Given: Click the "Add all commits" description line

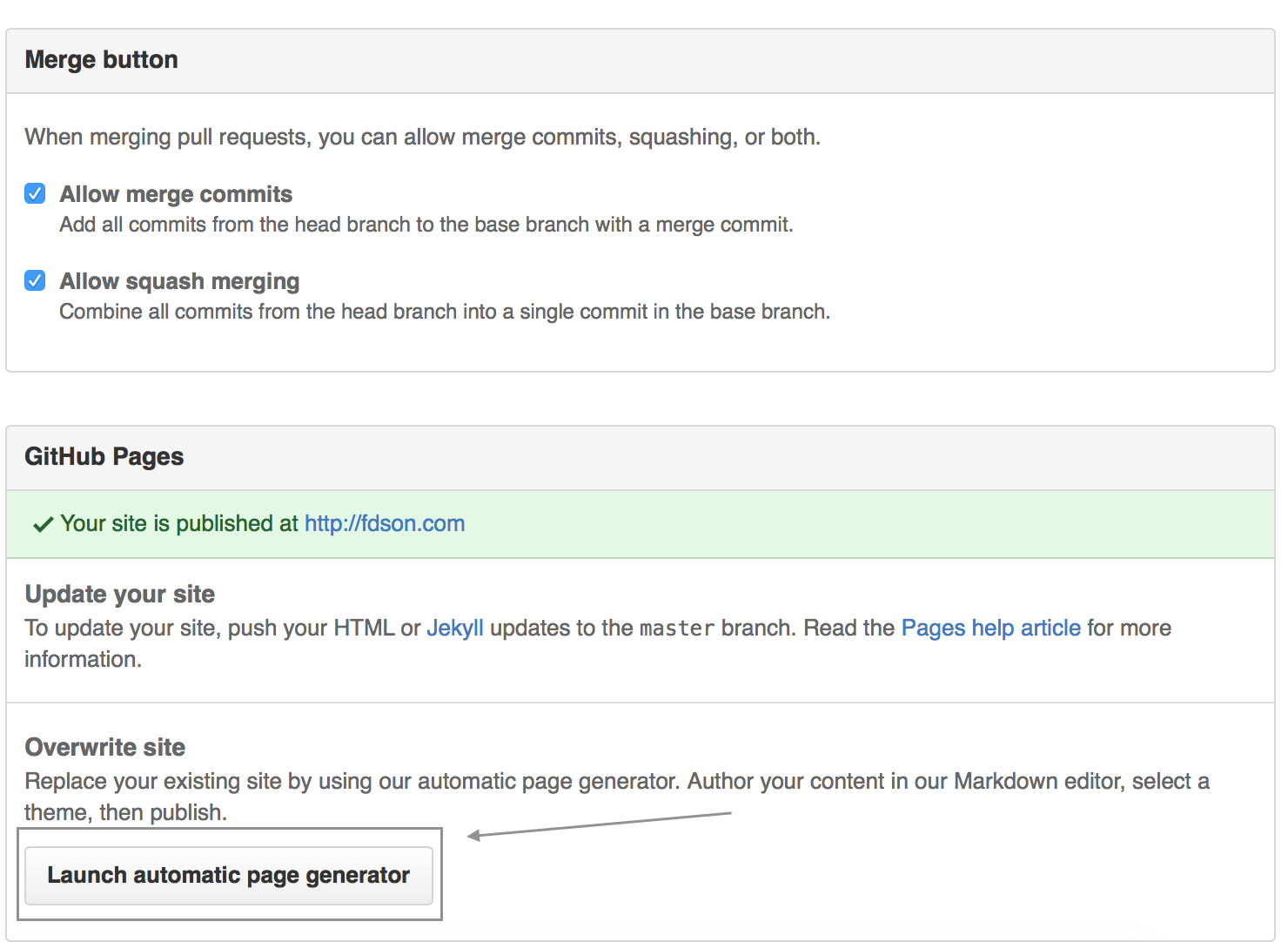Looking at the screenshot, I should click(426, 225).
